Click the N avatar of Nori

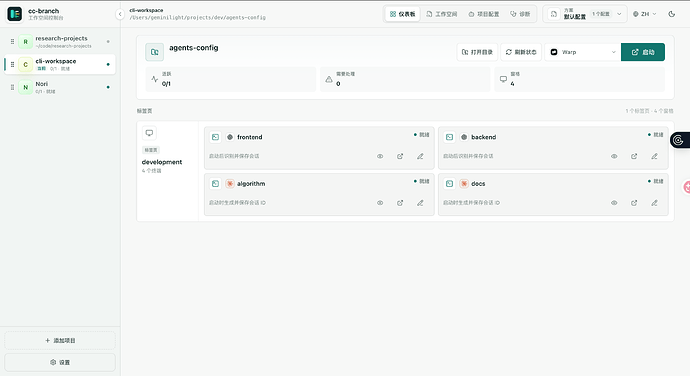26,87
